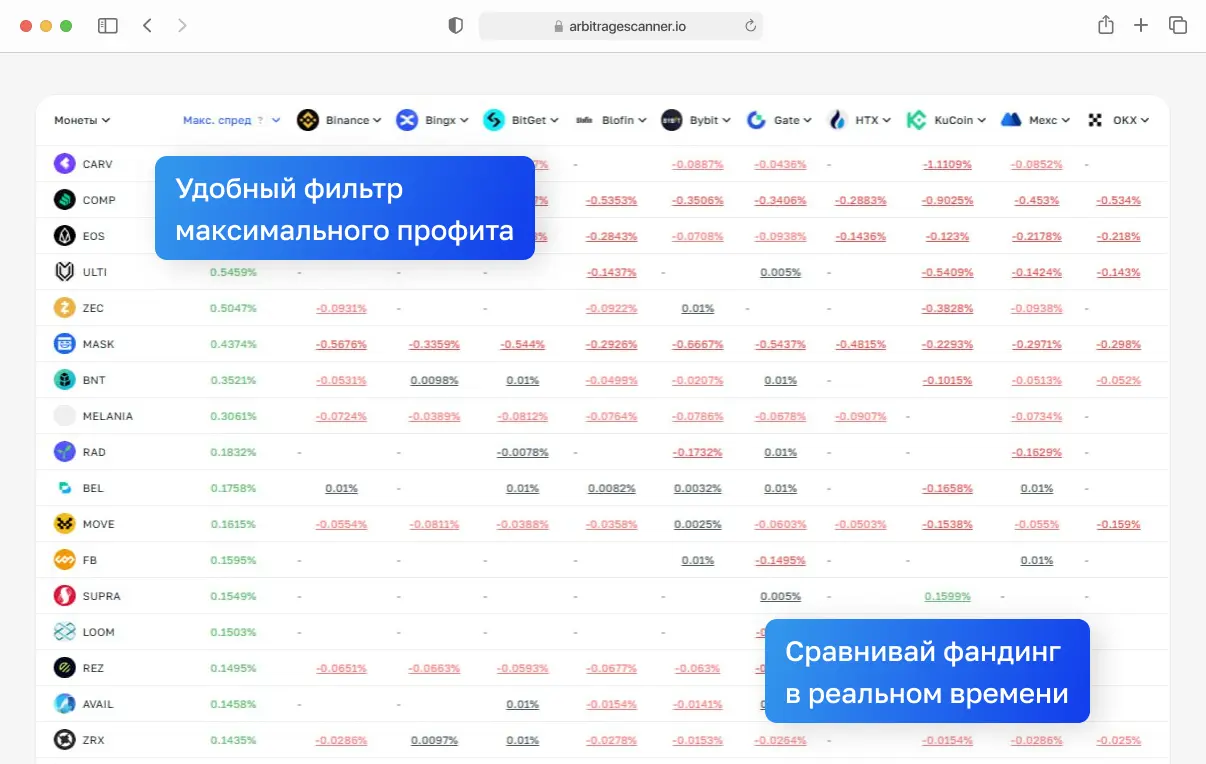The width and height of the screenshot is (1206, 764).
Task: Open RAD BitGet rate -0.0078%
Action: [x=523, y=452]
